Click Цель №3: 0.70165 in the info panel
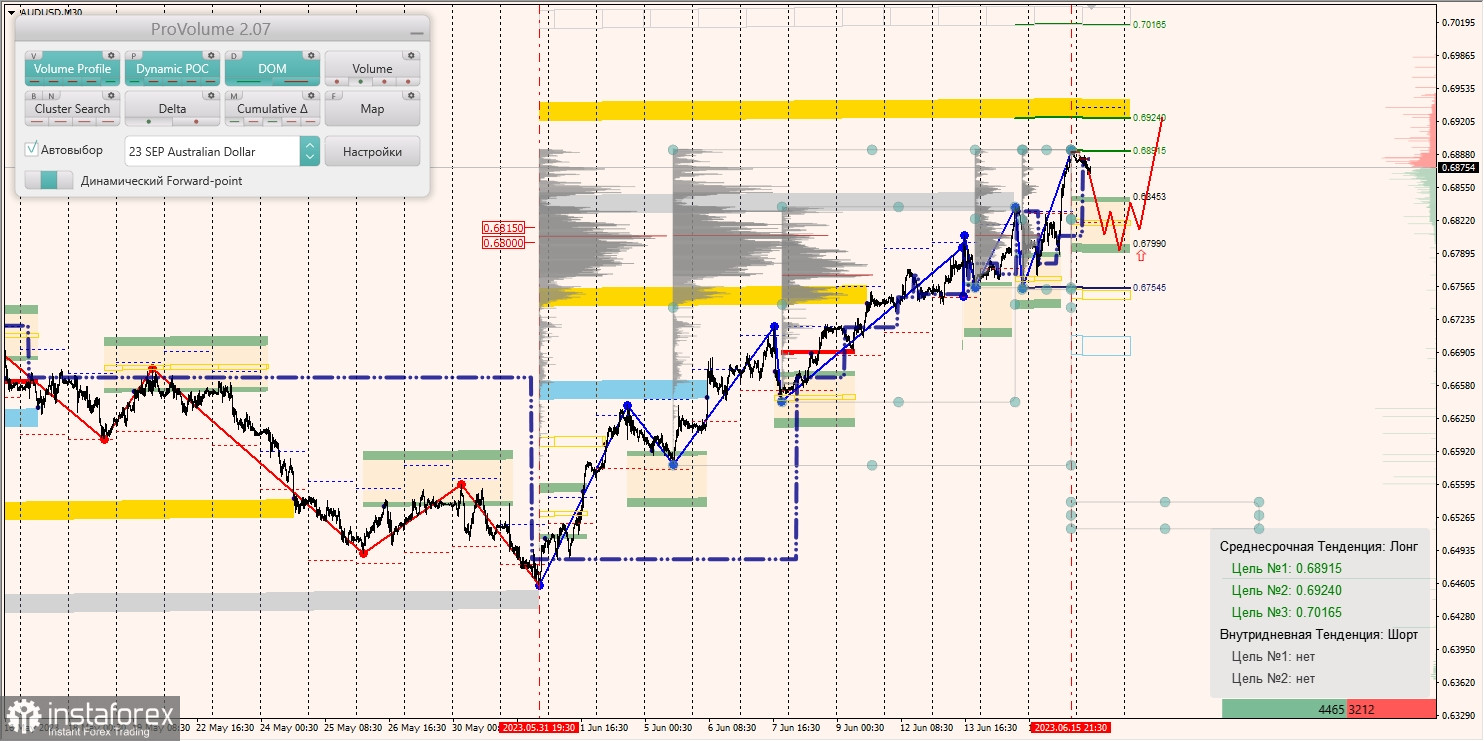Image resolution: width=1484 pixels, height=741 pixels. [1286, 612]
